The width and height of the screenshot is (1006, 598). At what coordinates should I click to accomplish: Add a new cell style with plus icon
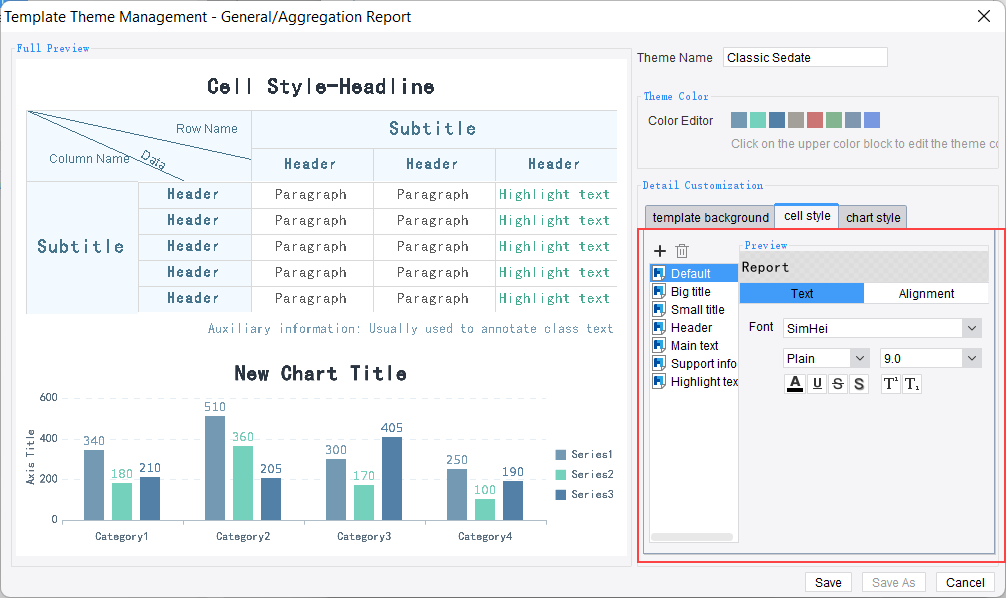point(660,251)
